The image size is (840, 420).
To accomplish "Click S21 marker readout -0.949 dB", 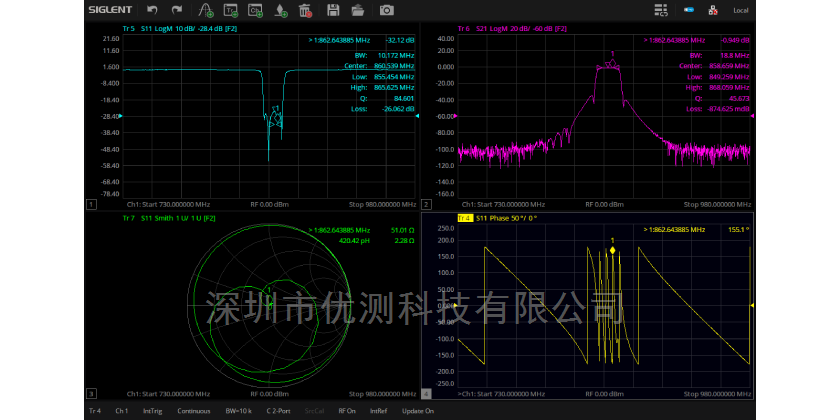I will (x=736, y=40).
